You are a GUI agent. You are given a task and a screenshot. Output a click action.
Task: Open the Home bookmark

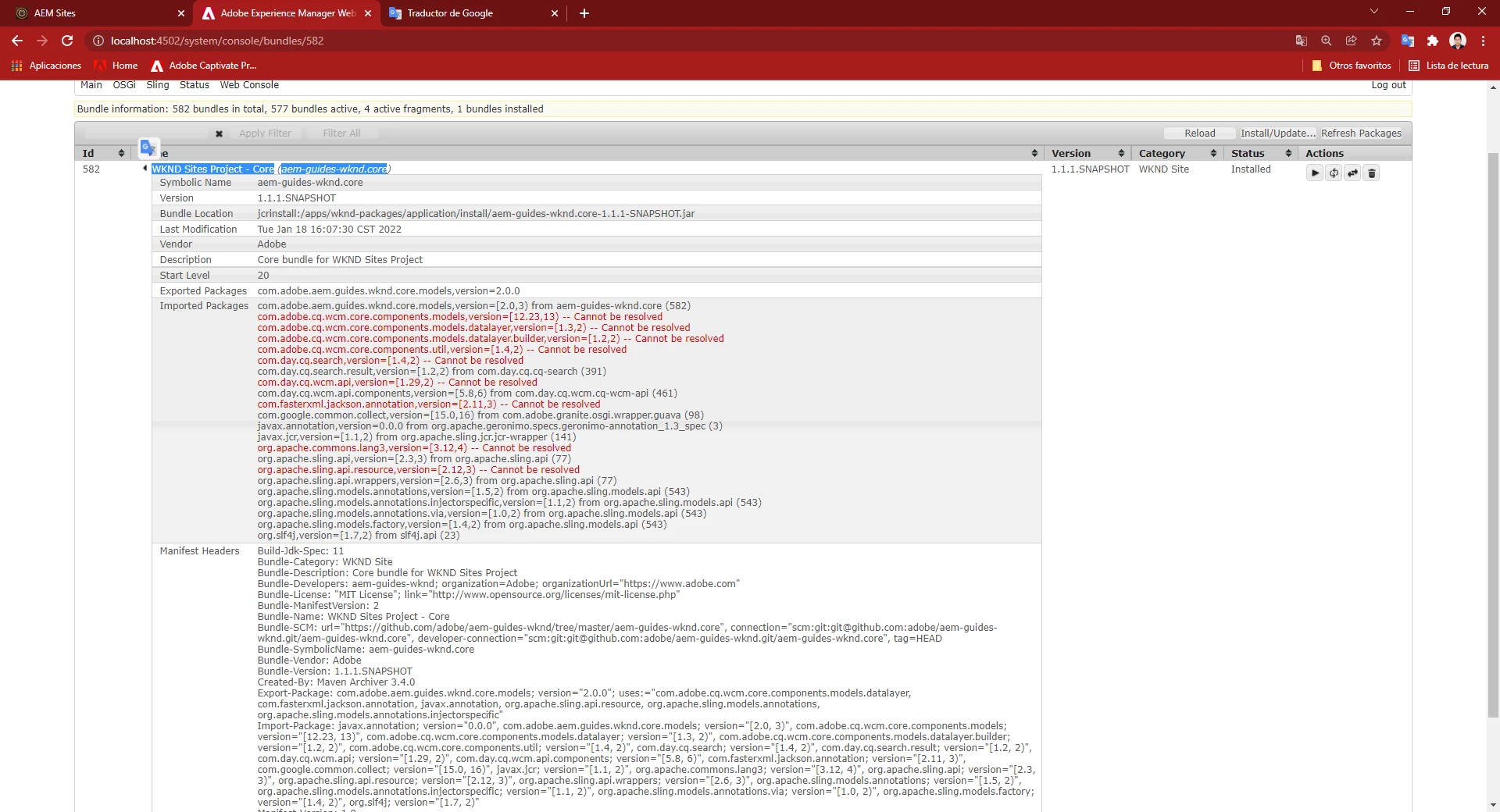116,66
